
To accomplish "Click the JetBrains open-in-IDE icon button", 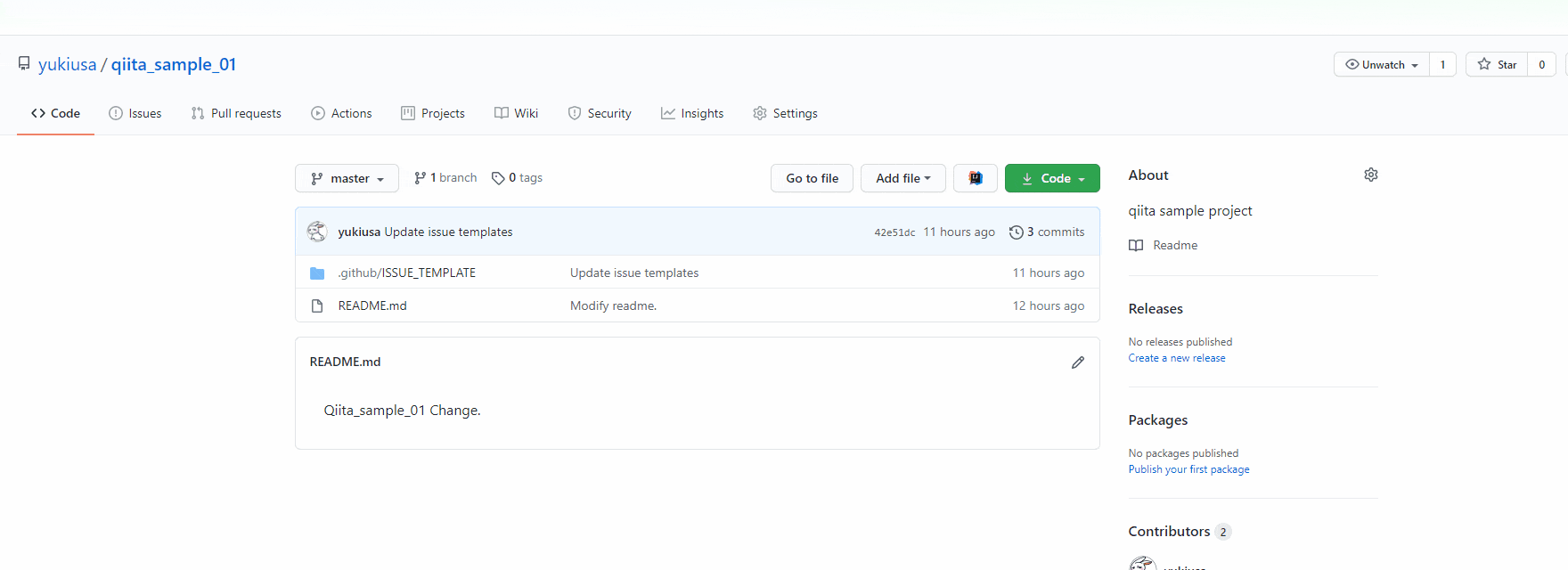I will pyautogui.click(x=976, y=178).
